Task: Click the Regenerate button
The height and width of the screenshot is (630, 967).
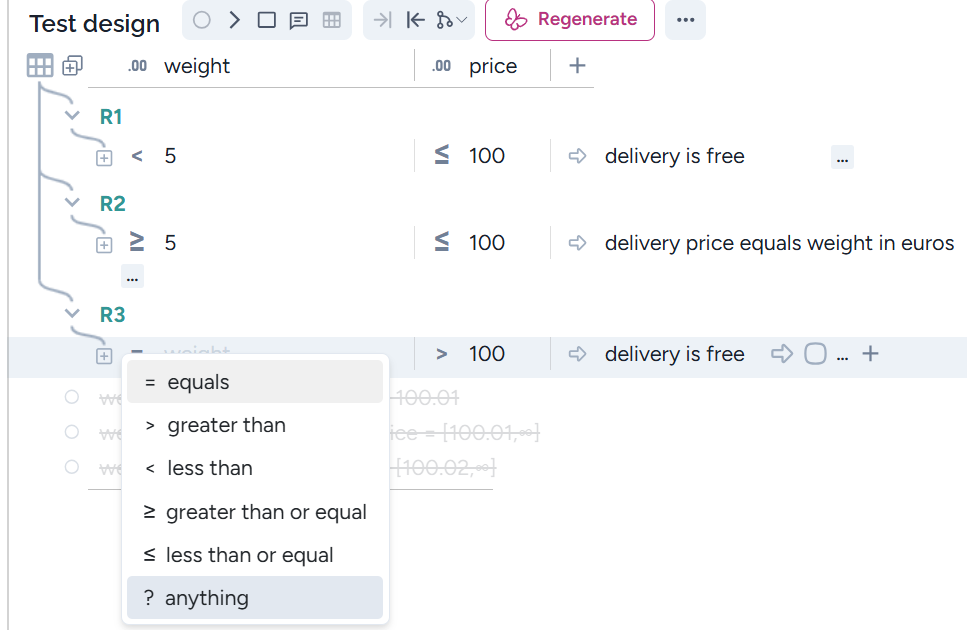Action: pos(570,20)
